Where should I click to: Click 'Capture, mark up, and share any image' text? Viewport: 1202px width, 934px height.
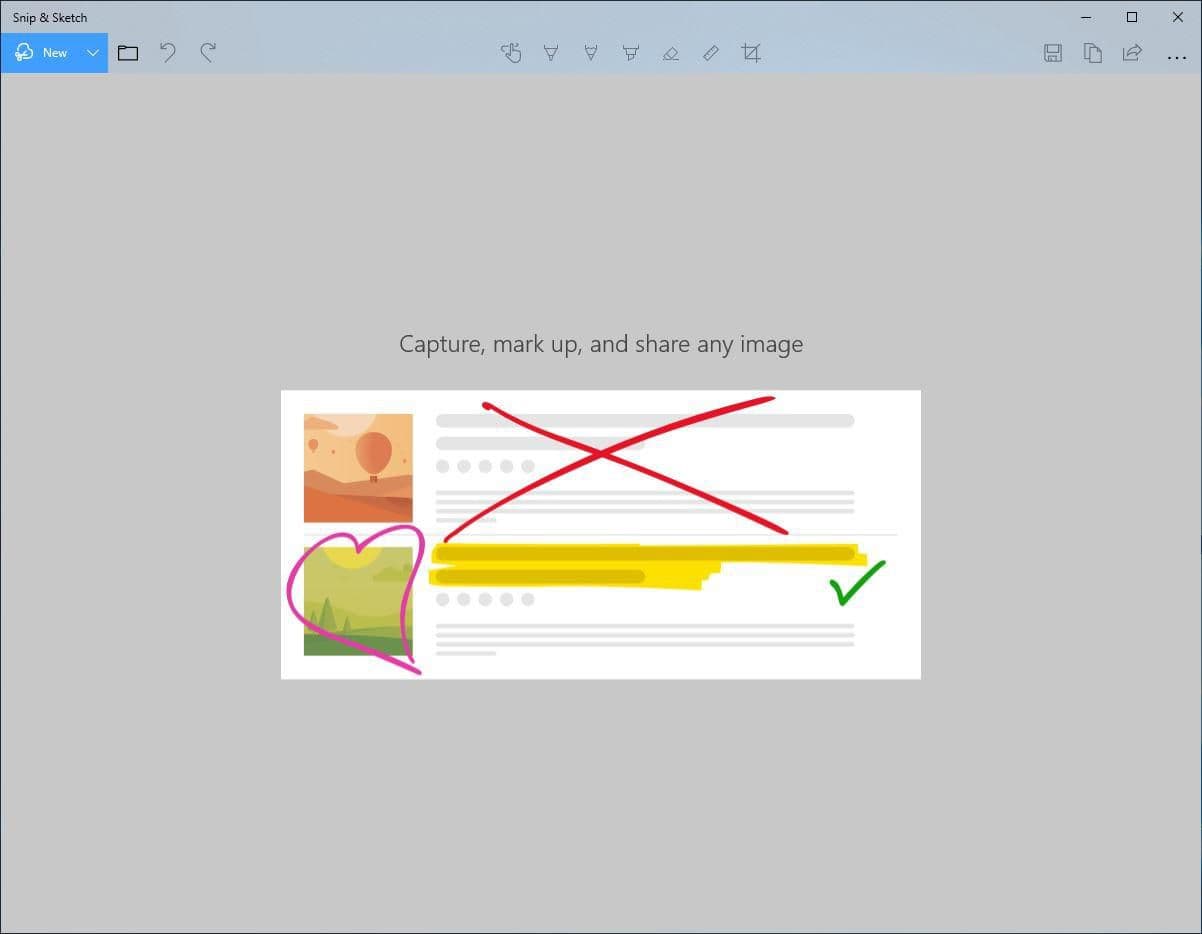(601, 344)
